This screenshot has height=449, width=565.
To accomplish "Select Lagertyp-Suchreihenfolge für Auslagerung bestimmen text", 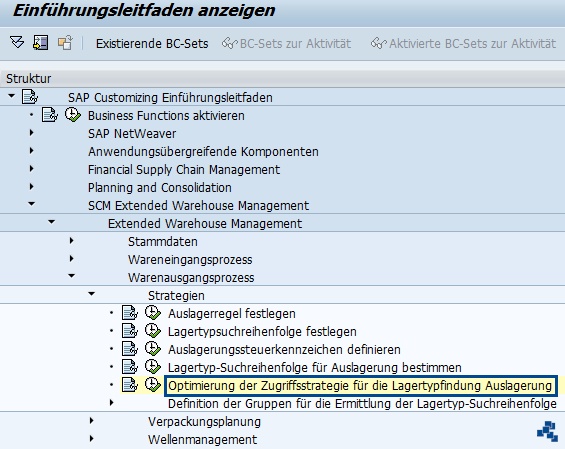I will pos(315,368).
